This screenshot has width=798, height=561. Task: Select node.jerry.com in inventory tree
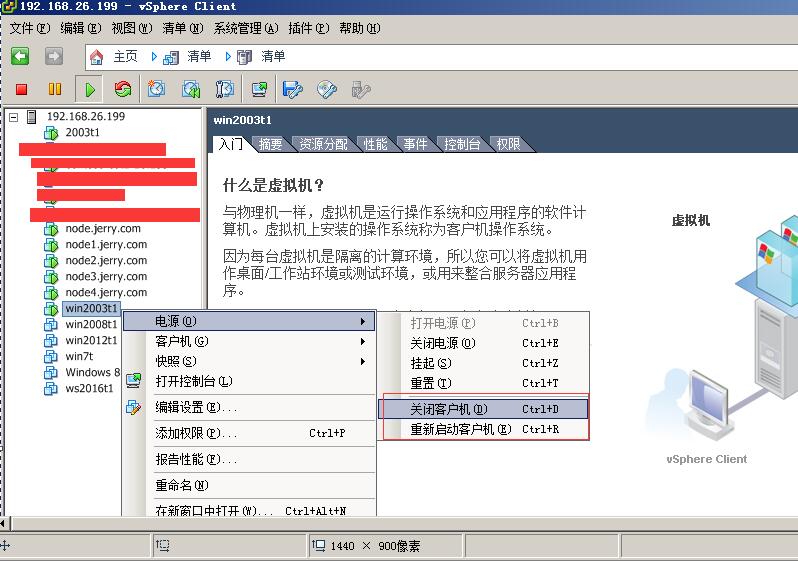click(x=103, y=229)
